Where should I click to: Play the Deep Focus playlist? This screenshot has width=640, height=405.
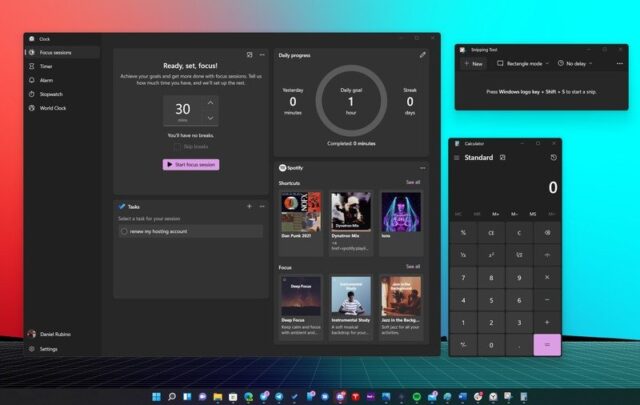coord(301,296)
